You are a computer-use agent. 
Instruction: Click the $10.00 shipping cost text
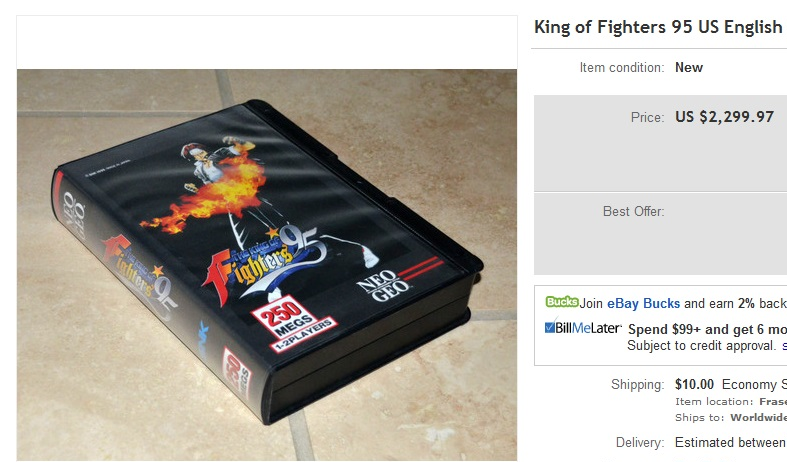[694, 384]
